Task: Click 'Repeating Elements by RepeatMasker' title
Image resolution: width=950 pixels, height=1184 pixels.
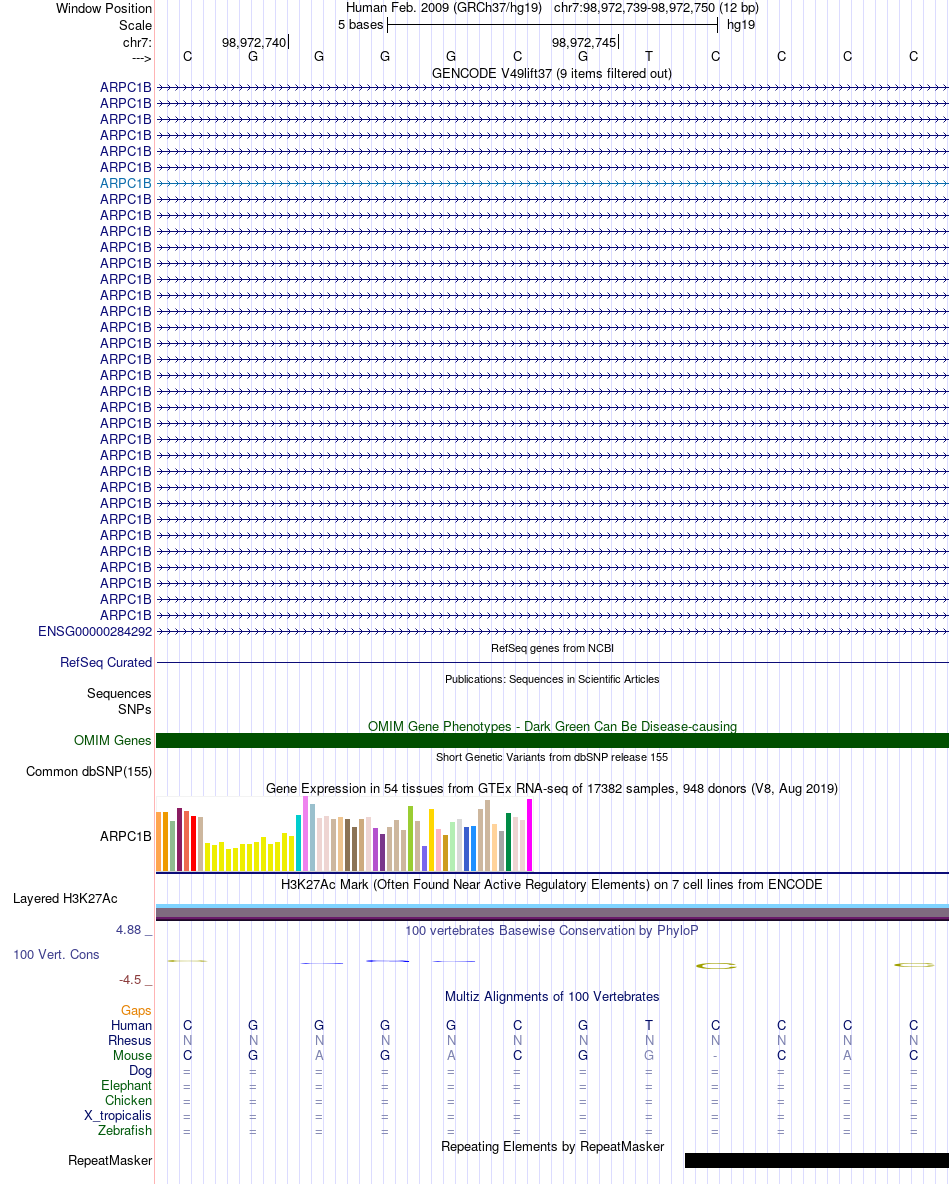Action: 552,1146
